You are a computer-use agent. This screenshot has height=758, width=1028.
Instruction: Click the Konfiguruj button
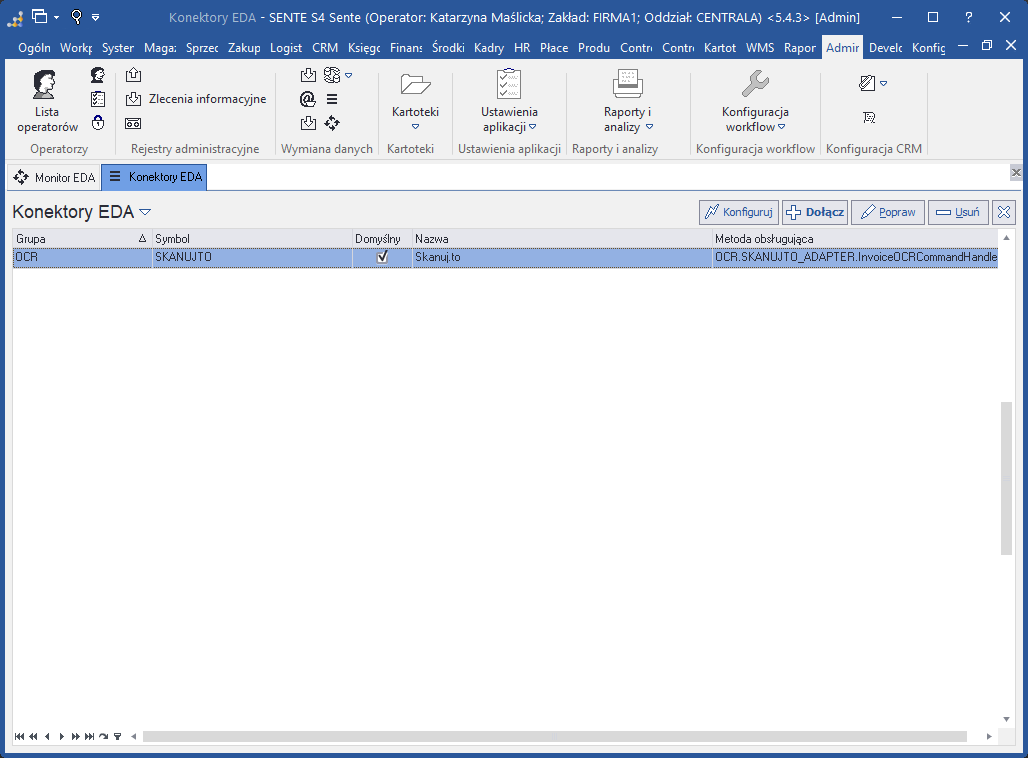click(x=739, y=212)
